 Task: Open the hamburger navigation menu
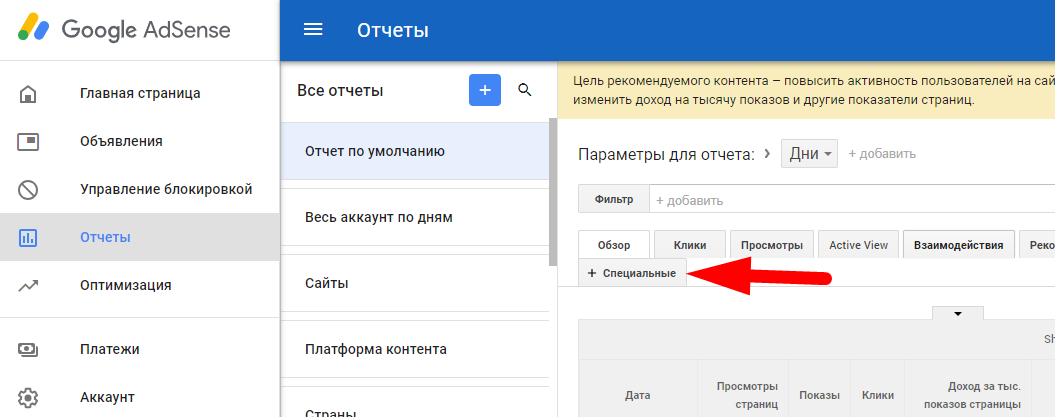tap(313, 30)
